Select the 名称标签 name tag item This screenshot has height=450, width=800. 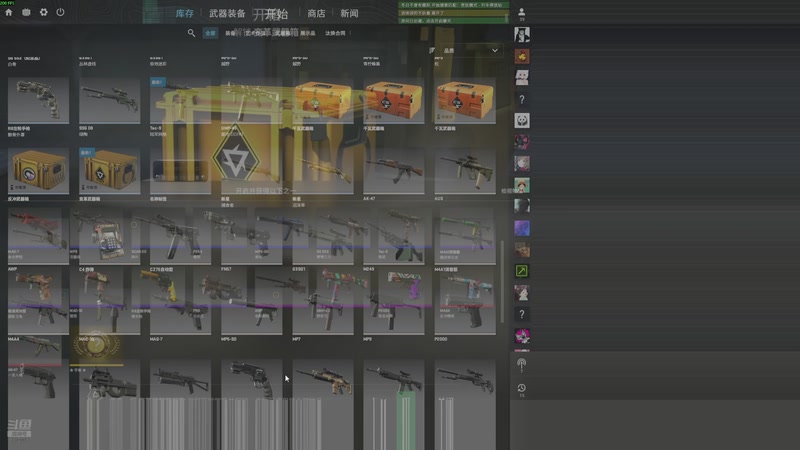[181, 171]
